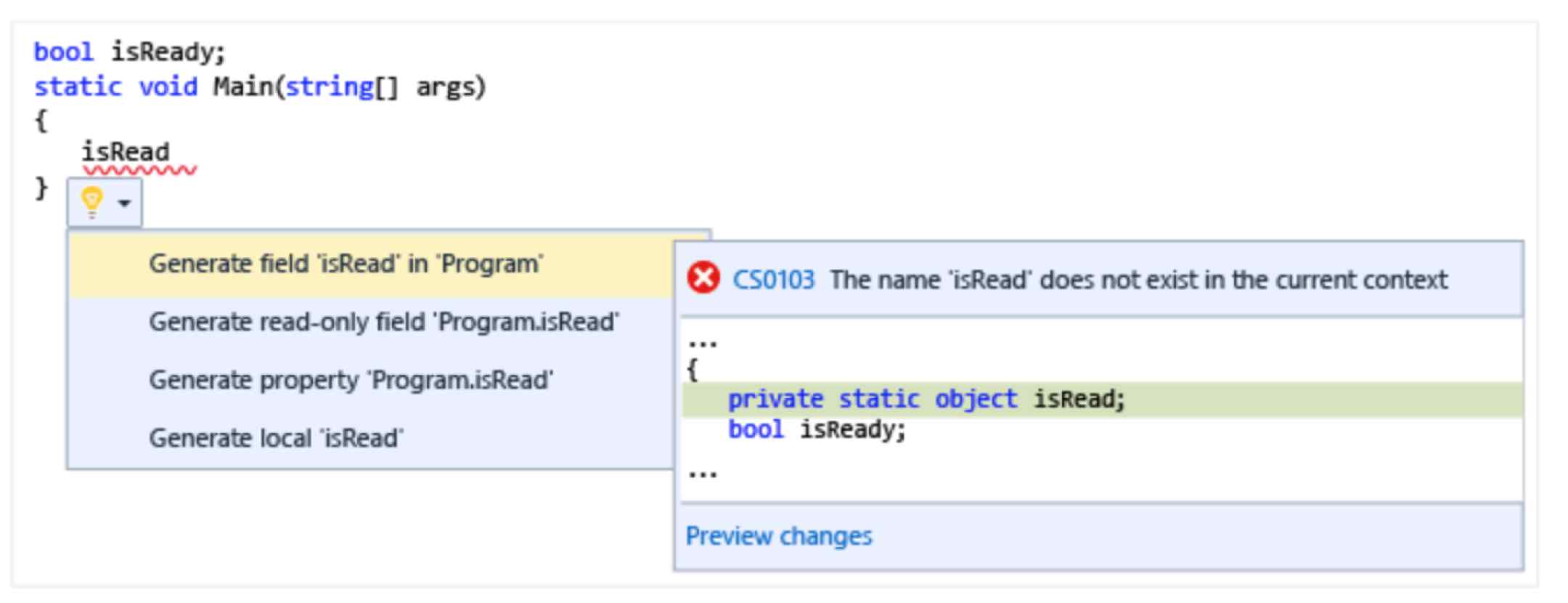Click the void keyword in the editor

point(168,87)
